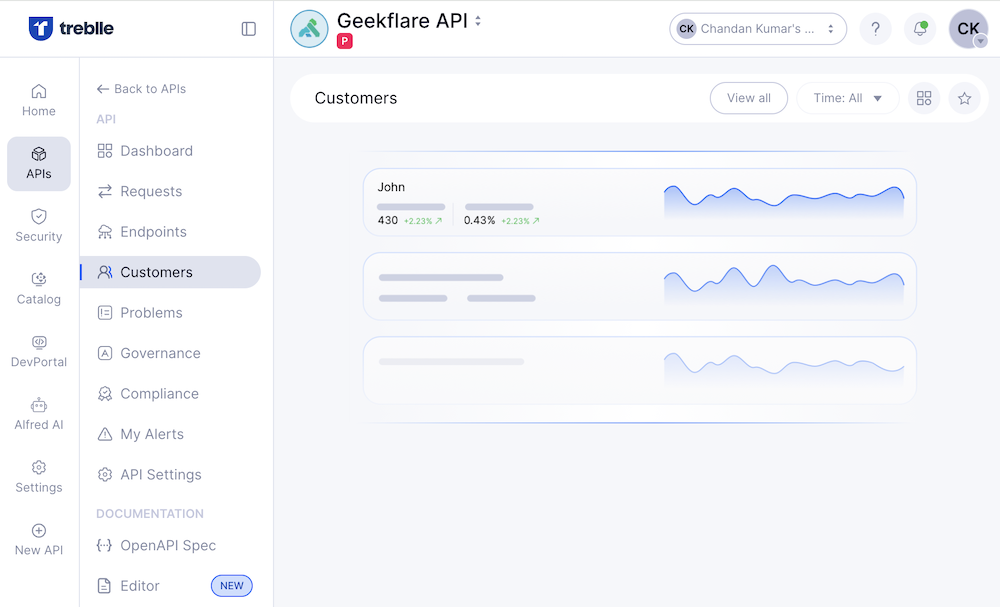This screenshot has height=607, width=1000.
Task: Open Catalog in left rail
Action: point(39,288)
